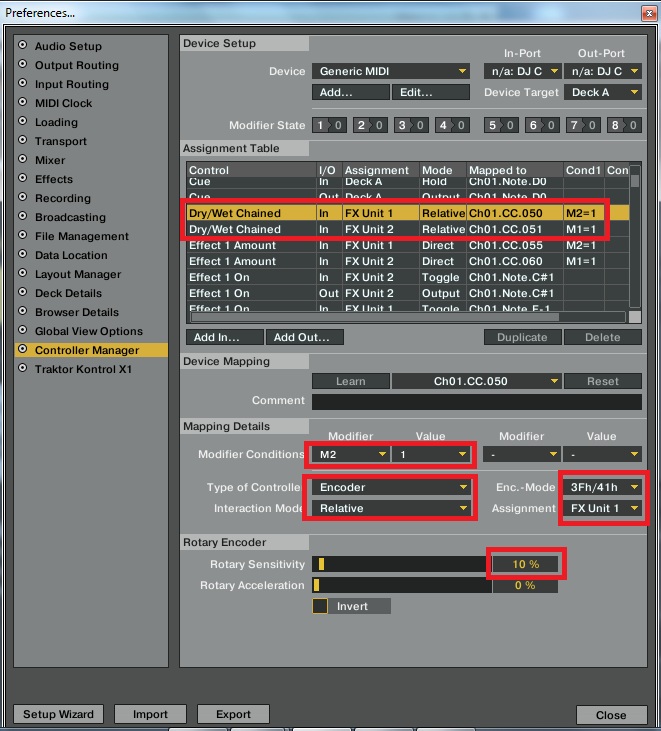The width and height of the screenshot is (661, 731).
Task: Toggle Modifier State 3 indicator
Action: click(x=411, y=125)
